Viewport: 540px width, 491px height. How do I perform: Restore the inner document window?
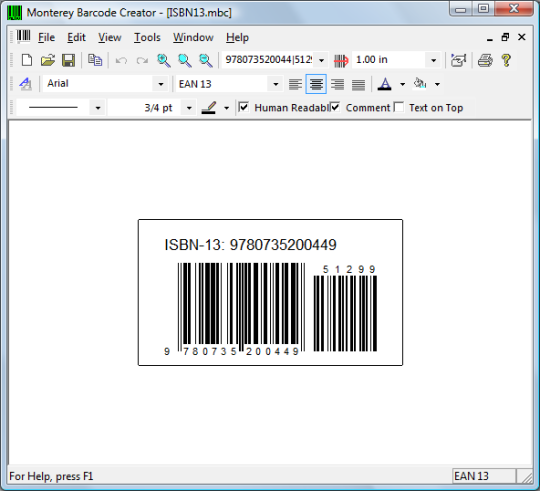coord(505,37)
